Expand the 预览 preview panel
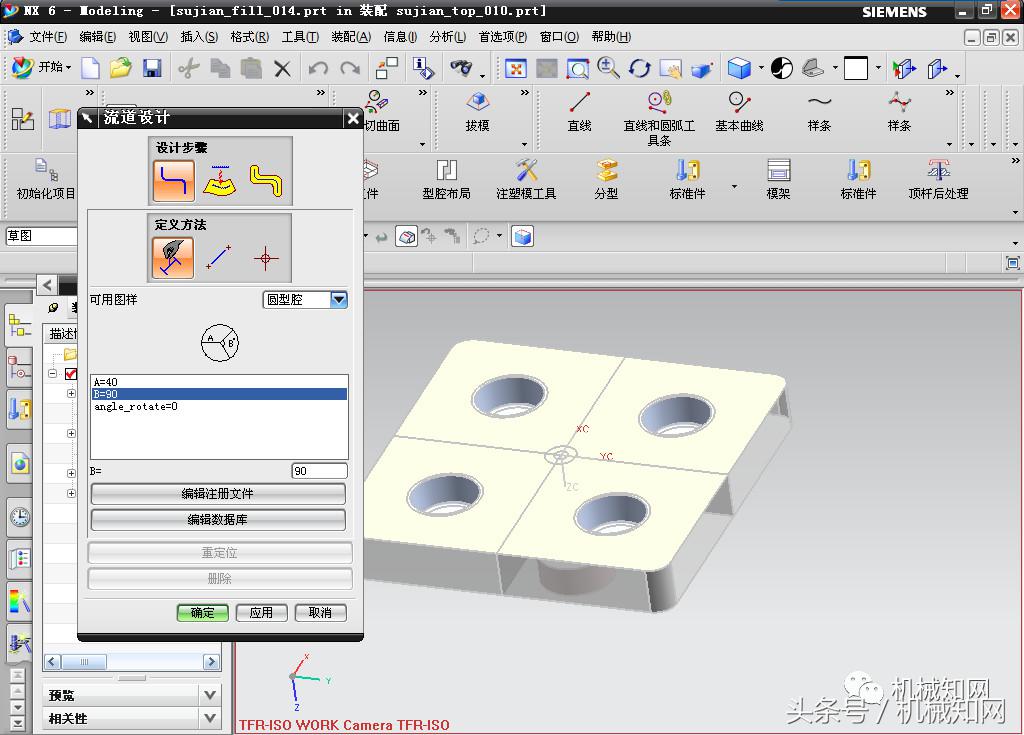Screen dimensions: 1024x735 pos(209,695)
